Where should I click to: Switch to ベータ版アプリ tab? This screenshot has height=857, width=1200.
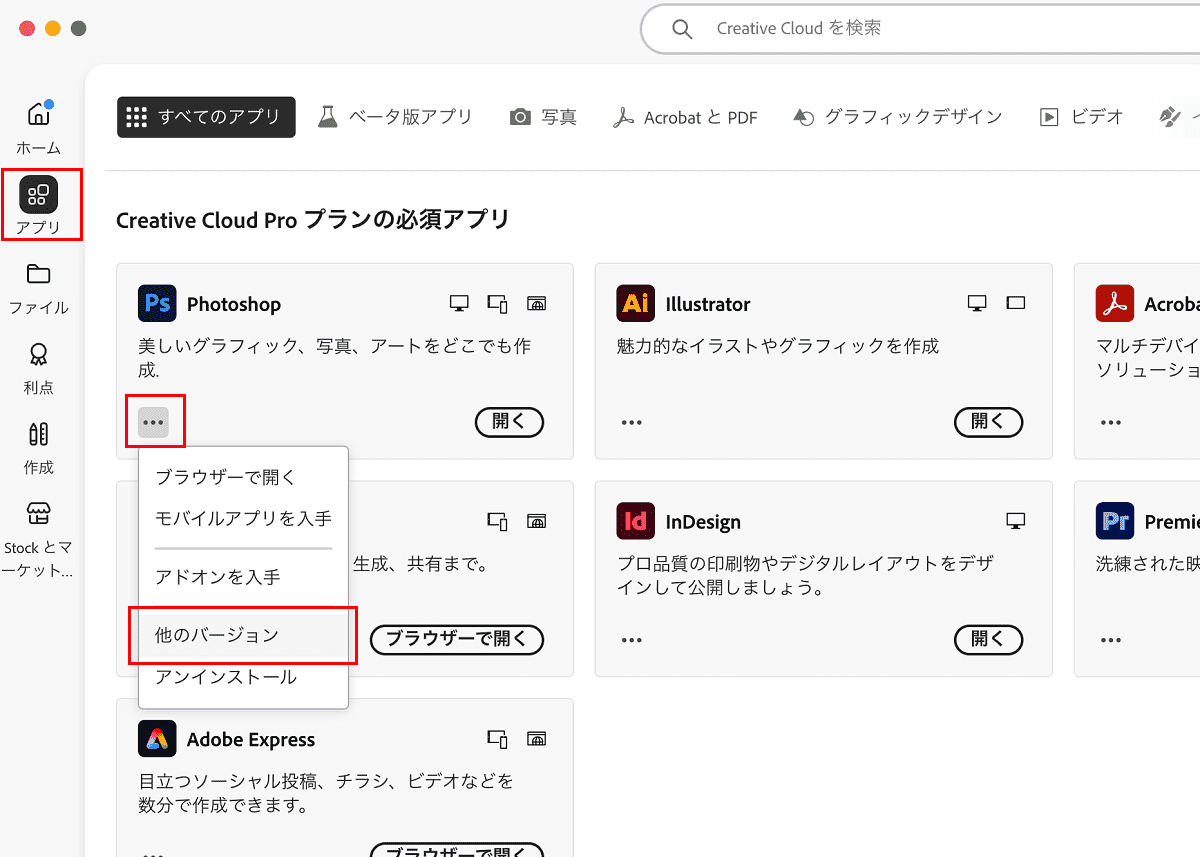pyautogui.click(x=395, y=117)
